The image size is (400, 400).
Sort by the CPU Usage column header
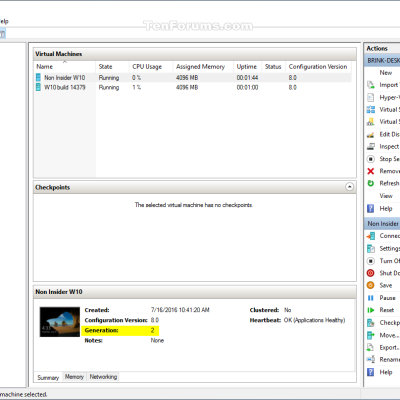[x=151, y=67]
